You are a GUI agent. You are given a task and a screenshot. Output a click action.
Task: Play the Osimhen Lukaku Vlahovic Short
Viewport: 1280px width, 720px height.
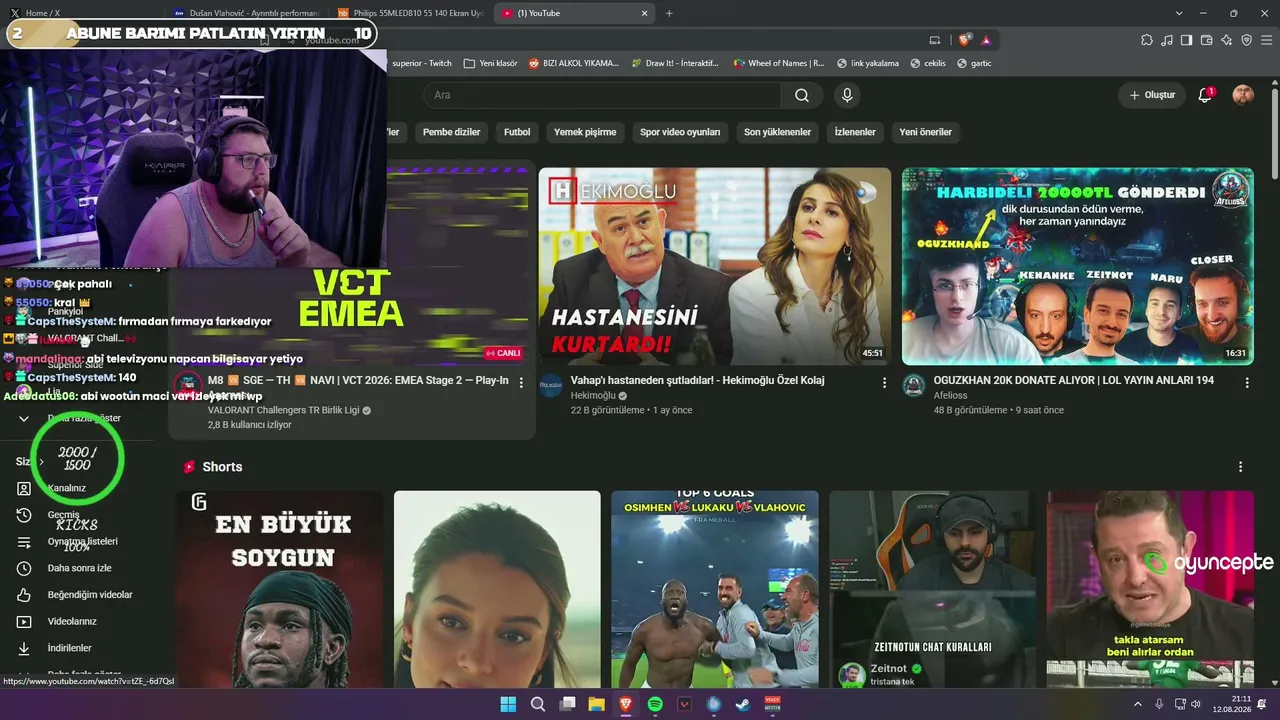[x=715, y=588]
